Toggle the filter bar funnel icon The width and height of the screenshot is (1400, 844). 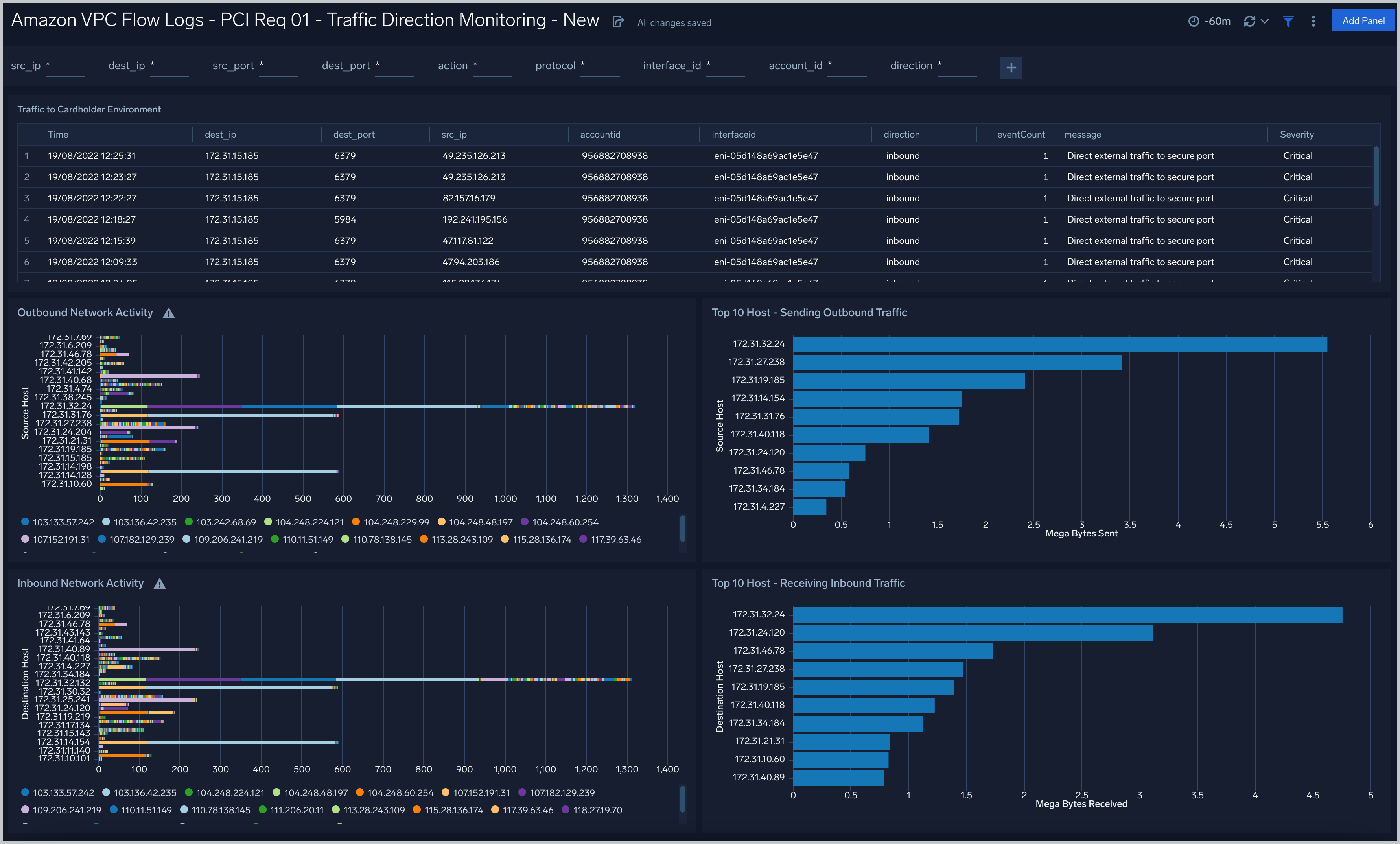(x=1288, y=21)
